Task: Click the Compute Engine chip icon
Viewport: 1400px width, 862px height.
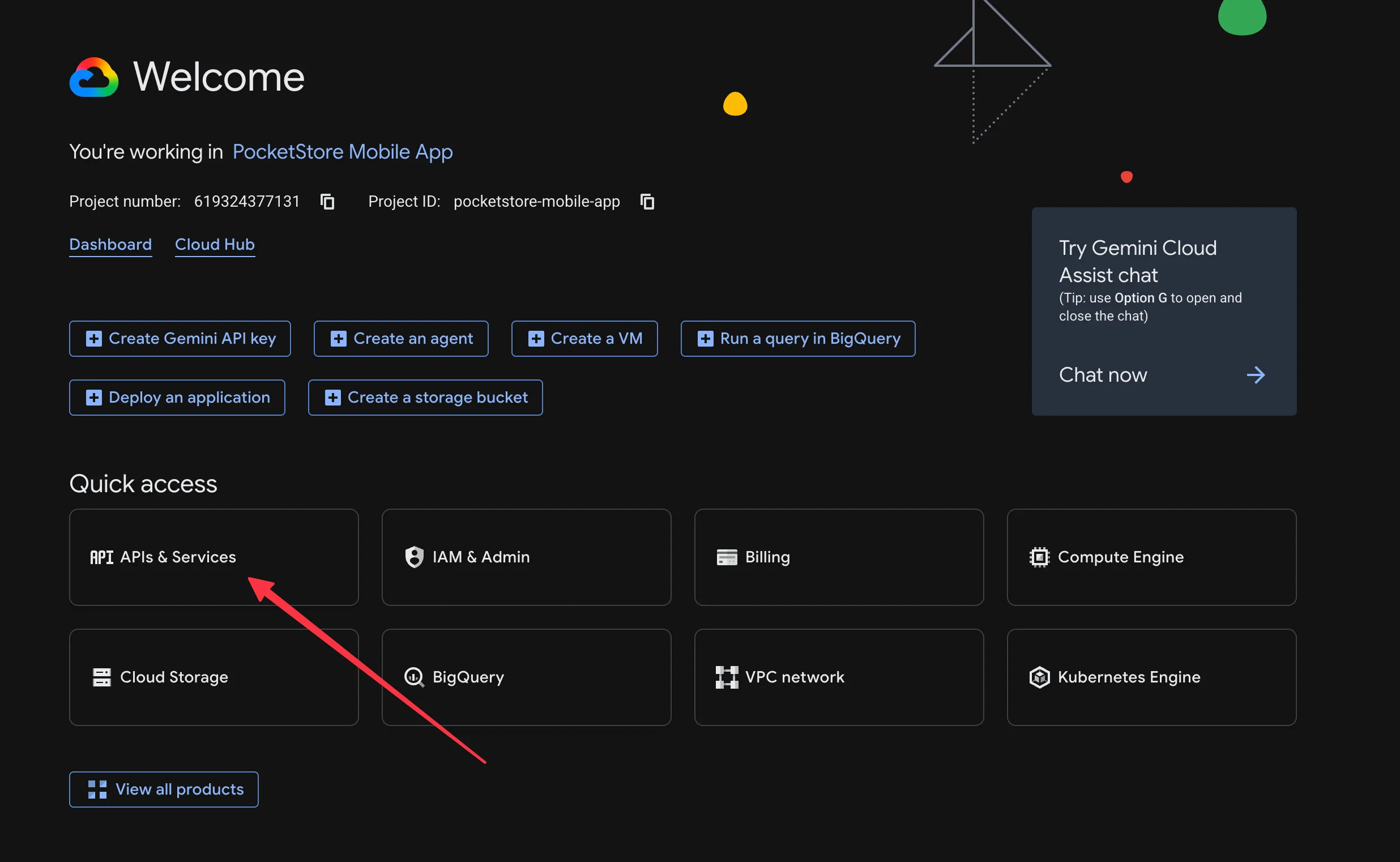Action: 1039,557
